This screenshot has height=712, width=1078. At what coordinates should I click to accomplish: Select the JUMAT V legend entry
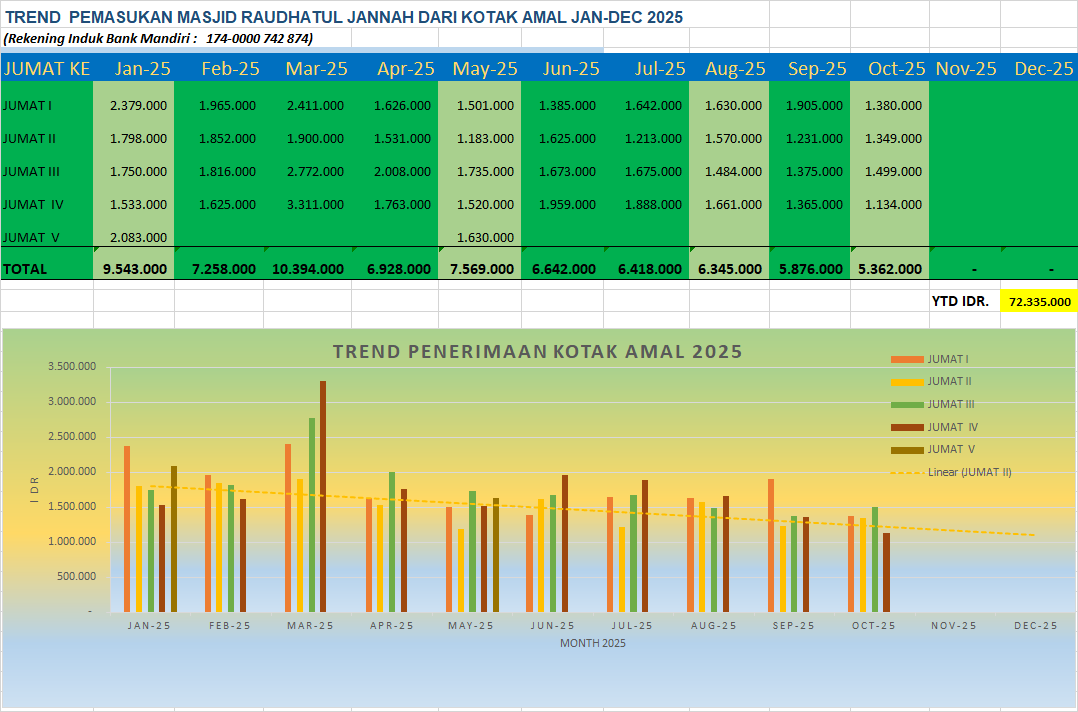950,449
